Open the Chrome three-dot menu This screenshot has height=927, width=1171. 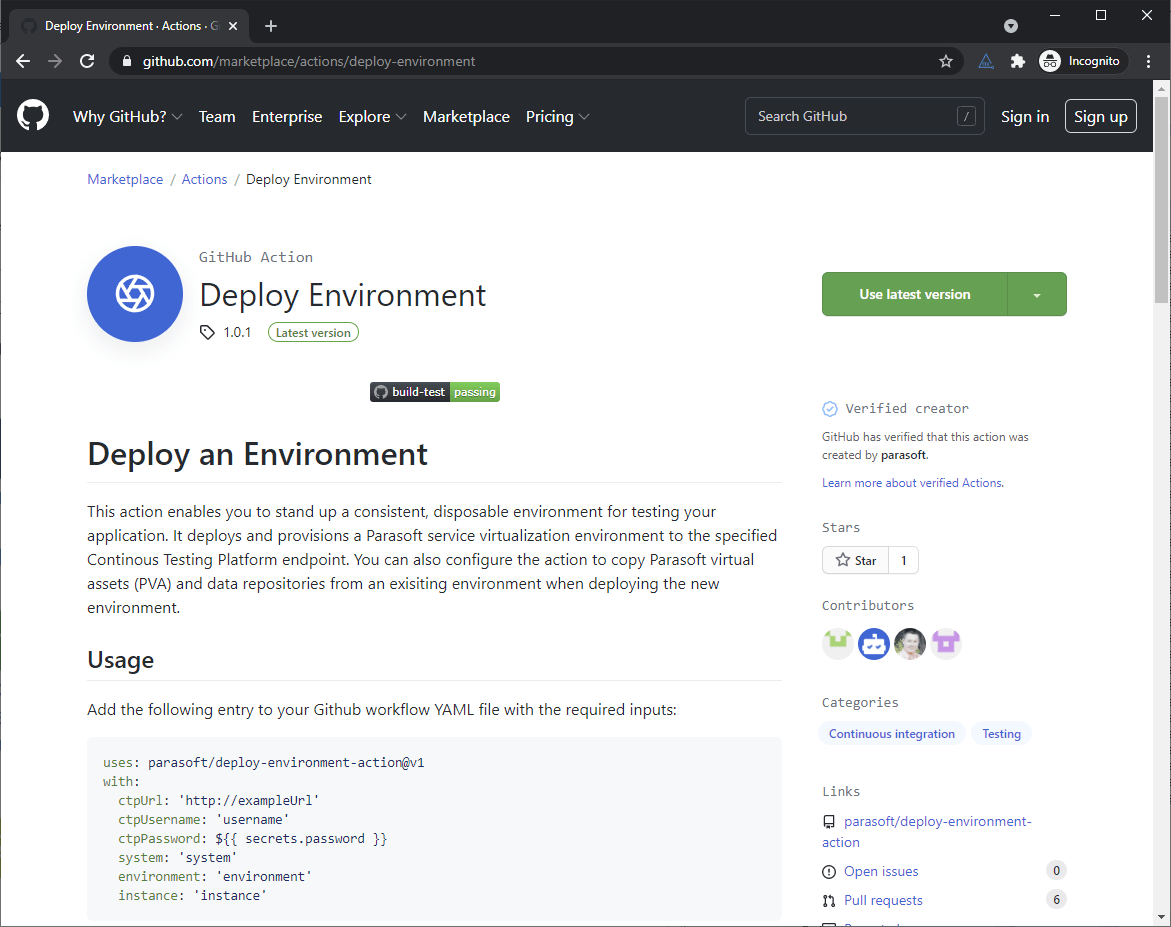coord(1148,61)
